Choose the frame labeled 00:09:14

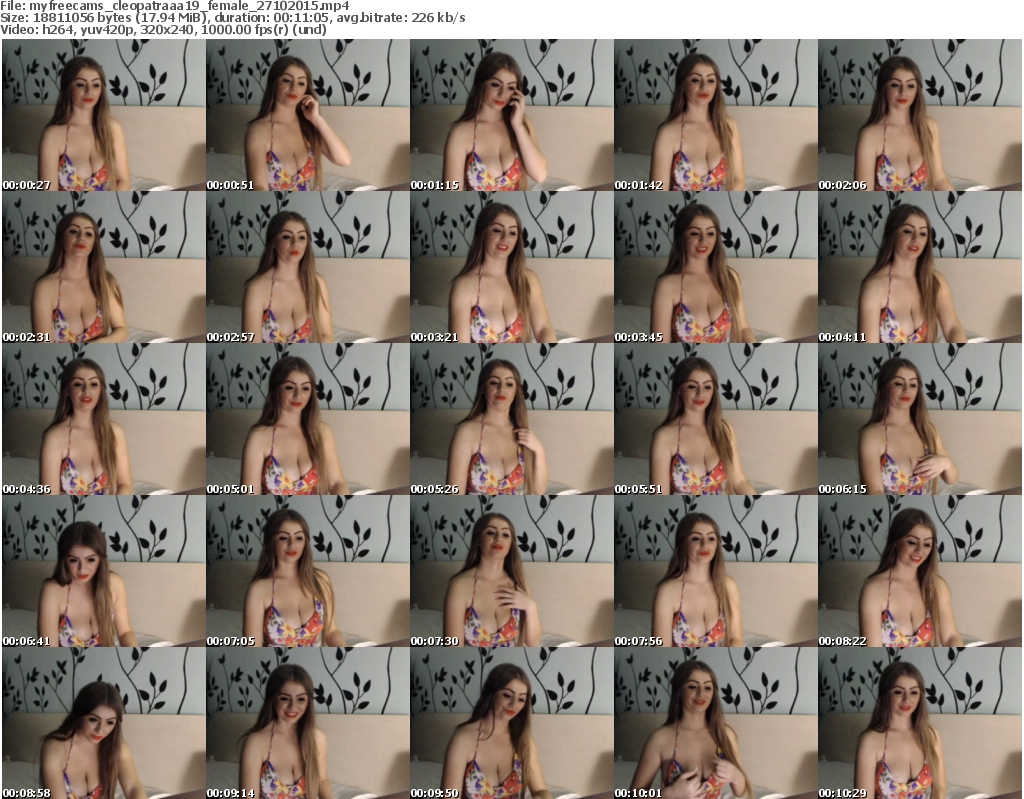tap(308, 723)
